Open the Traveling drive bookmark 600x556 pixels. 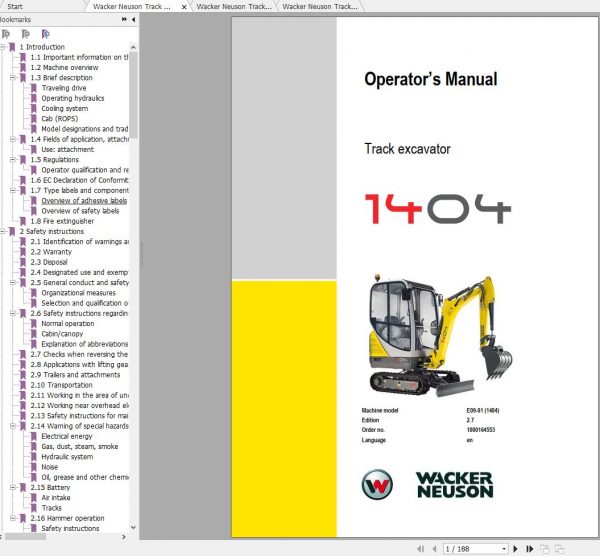tap(64, 88)
